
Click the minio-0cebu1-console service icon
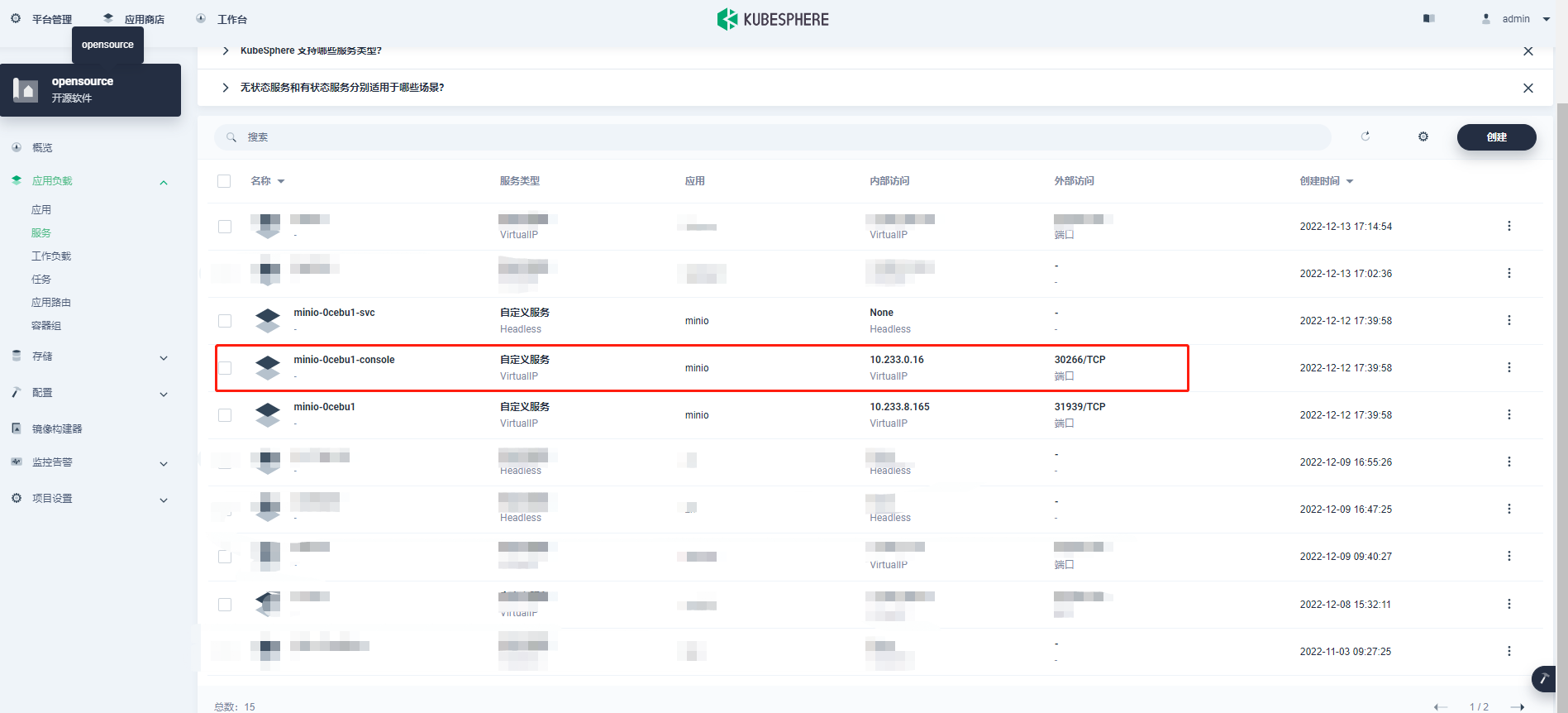(x=268, y=367)
